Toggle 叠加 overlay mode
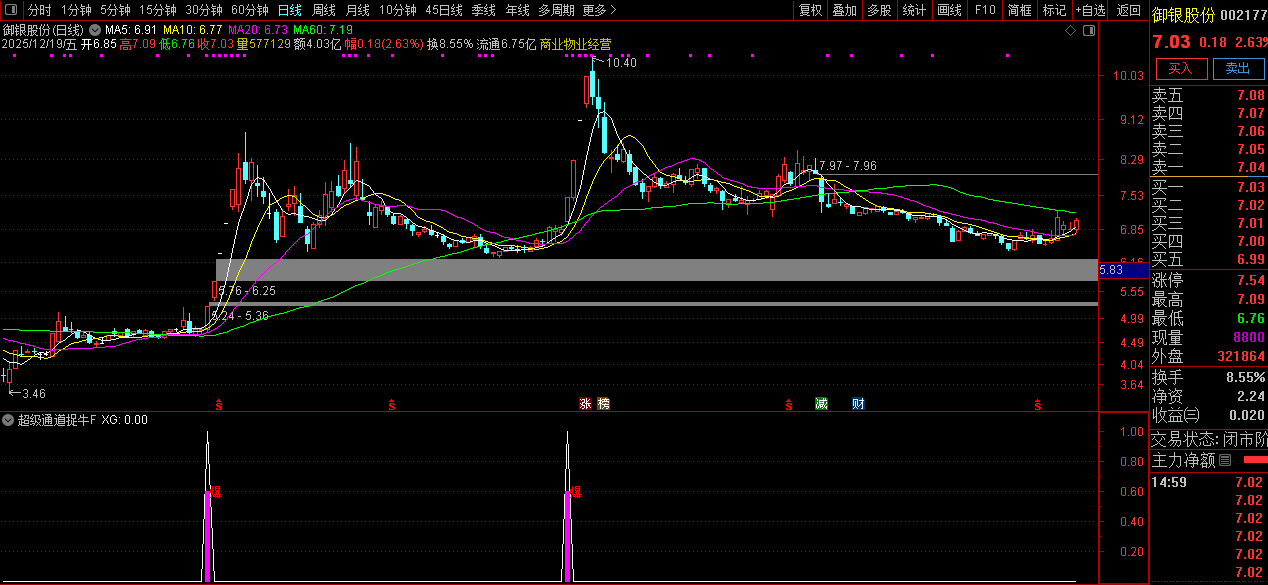 point(844,10)
